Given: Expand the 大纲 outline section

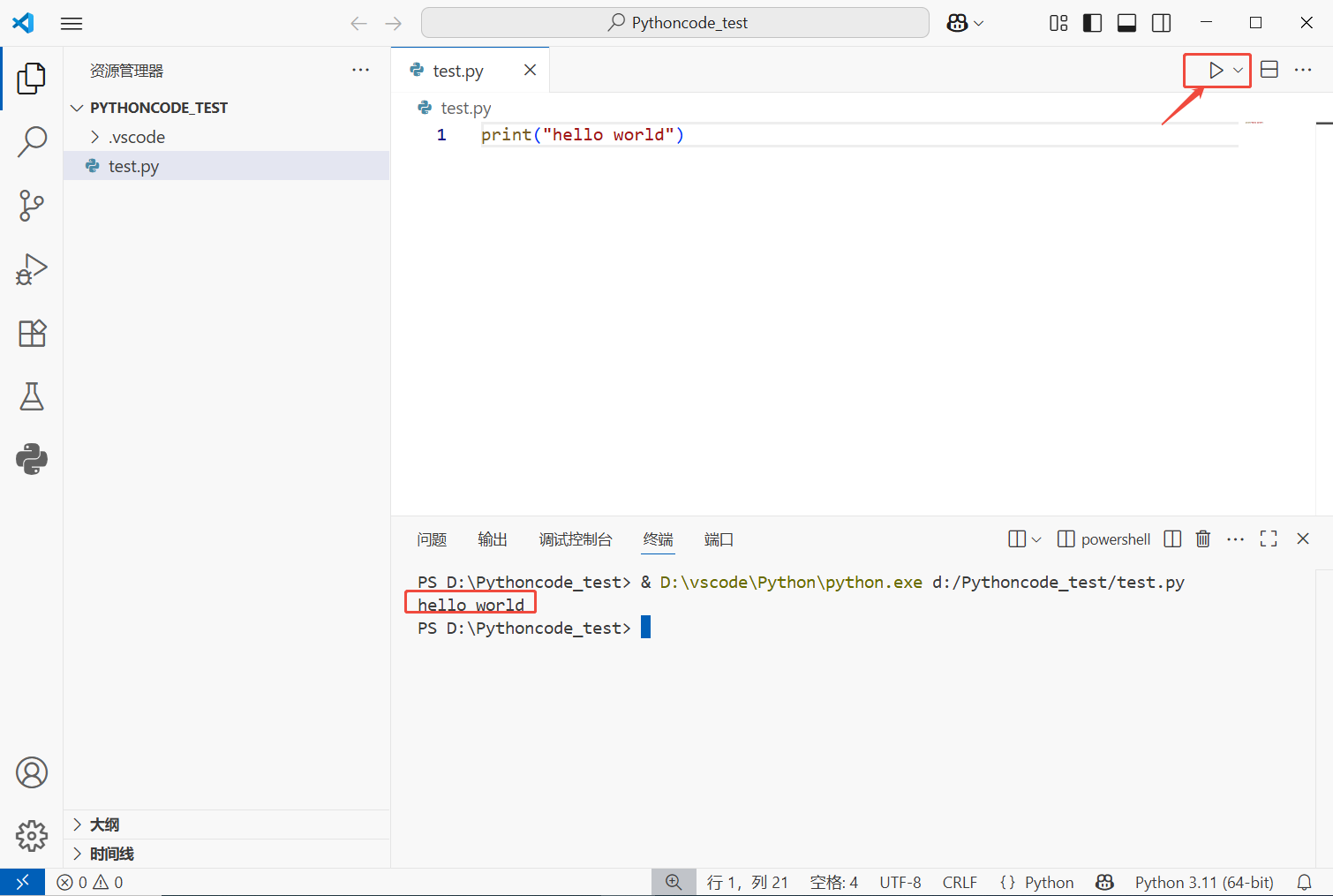Looking at the screenshot, I should (x=226, y=824).
